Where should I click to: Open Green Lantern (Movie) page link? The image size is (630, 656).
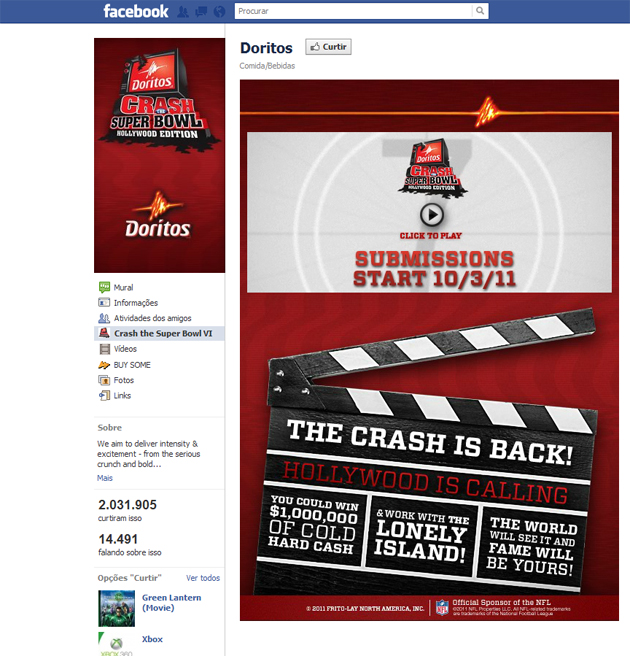pos(172,602)
